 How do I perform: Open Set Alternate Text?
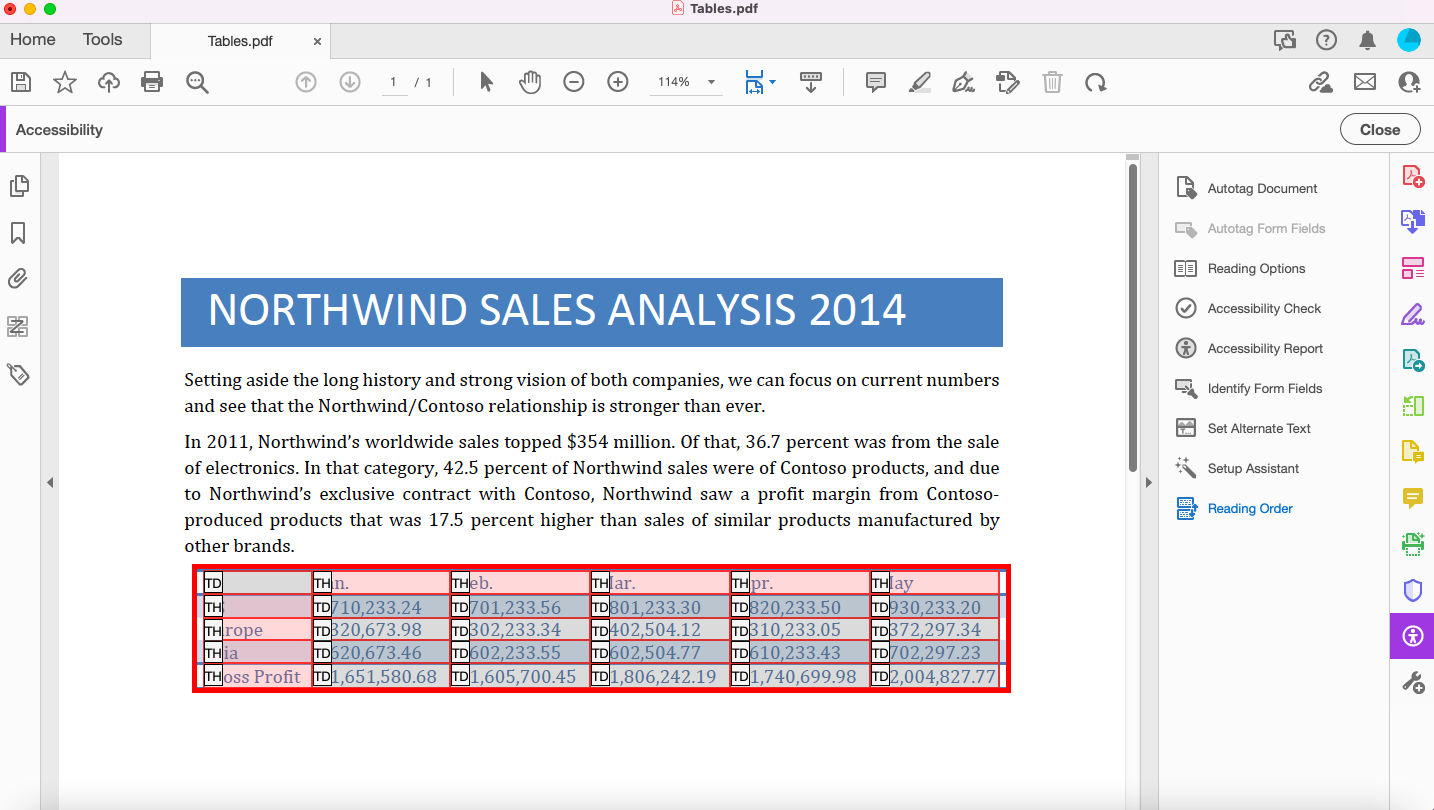(1242, 428)
